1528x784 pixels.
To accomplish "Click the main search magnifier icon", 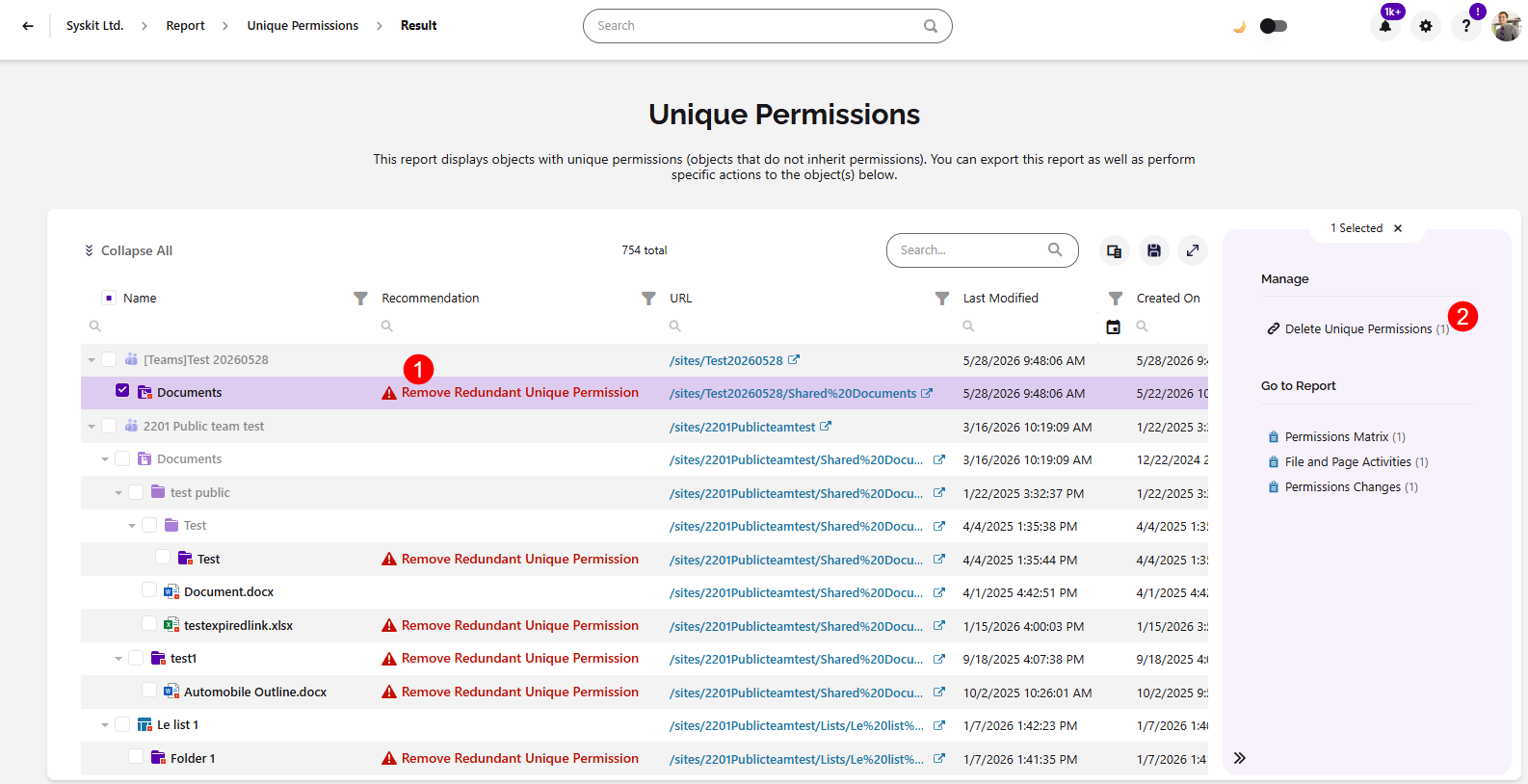I will [x=931, y=26].
